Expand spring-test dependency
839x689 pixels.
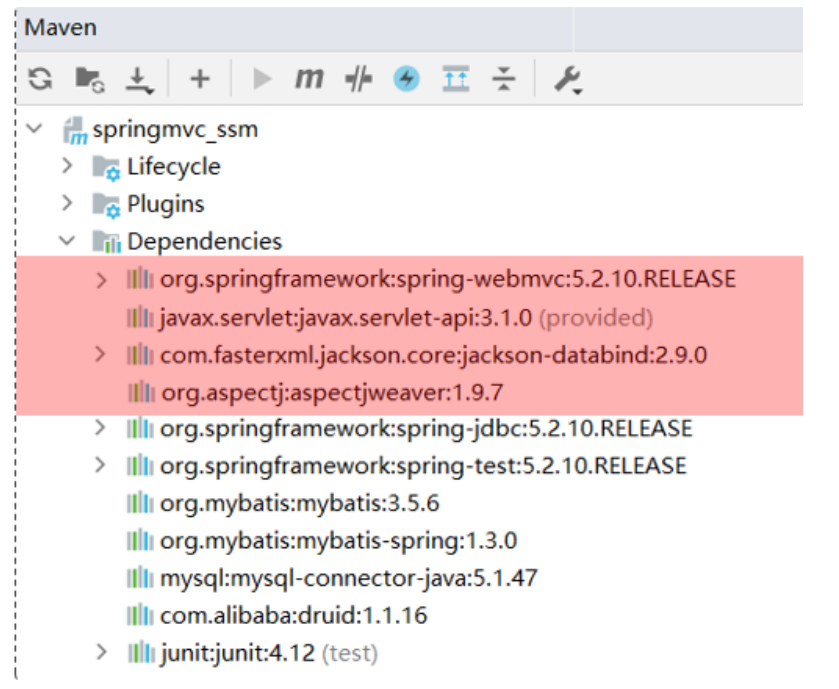click(100, 465)
